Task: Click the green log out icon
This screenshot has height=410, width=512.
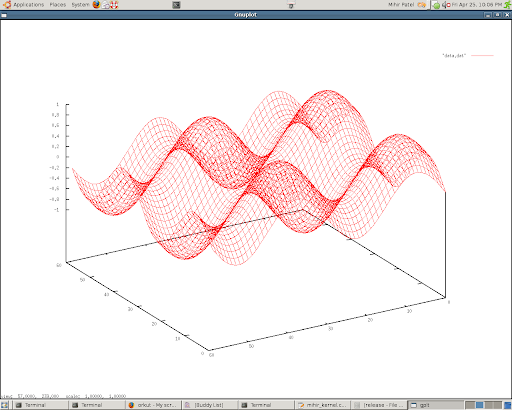Action: pos(507,5)
